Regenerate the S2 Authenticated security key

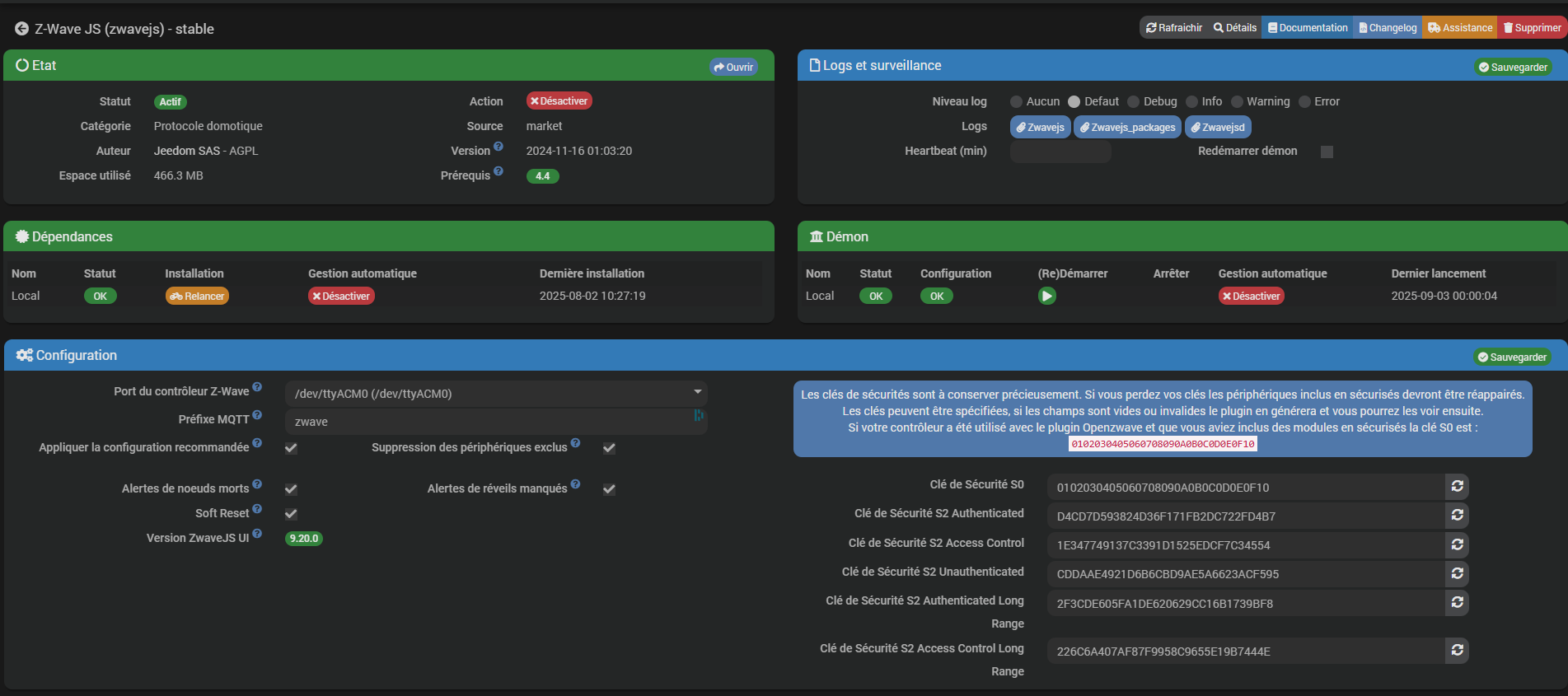[1457, 516]
